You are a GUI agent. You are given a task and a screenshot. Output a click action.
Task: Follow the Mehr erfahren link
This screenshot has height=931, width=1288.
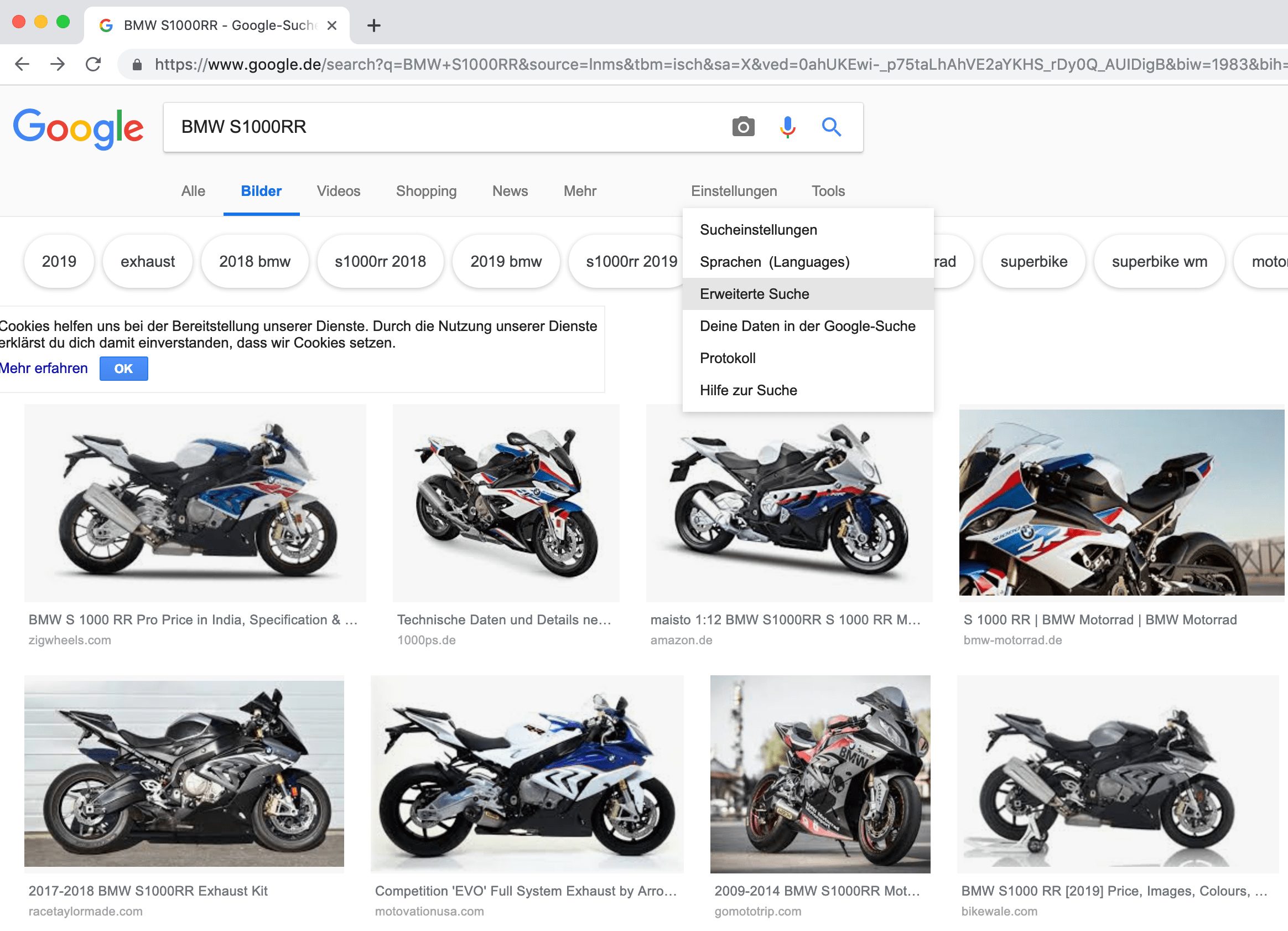tap(44, 368)
